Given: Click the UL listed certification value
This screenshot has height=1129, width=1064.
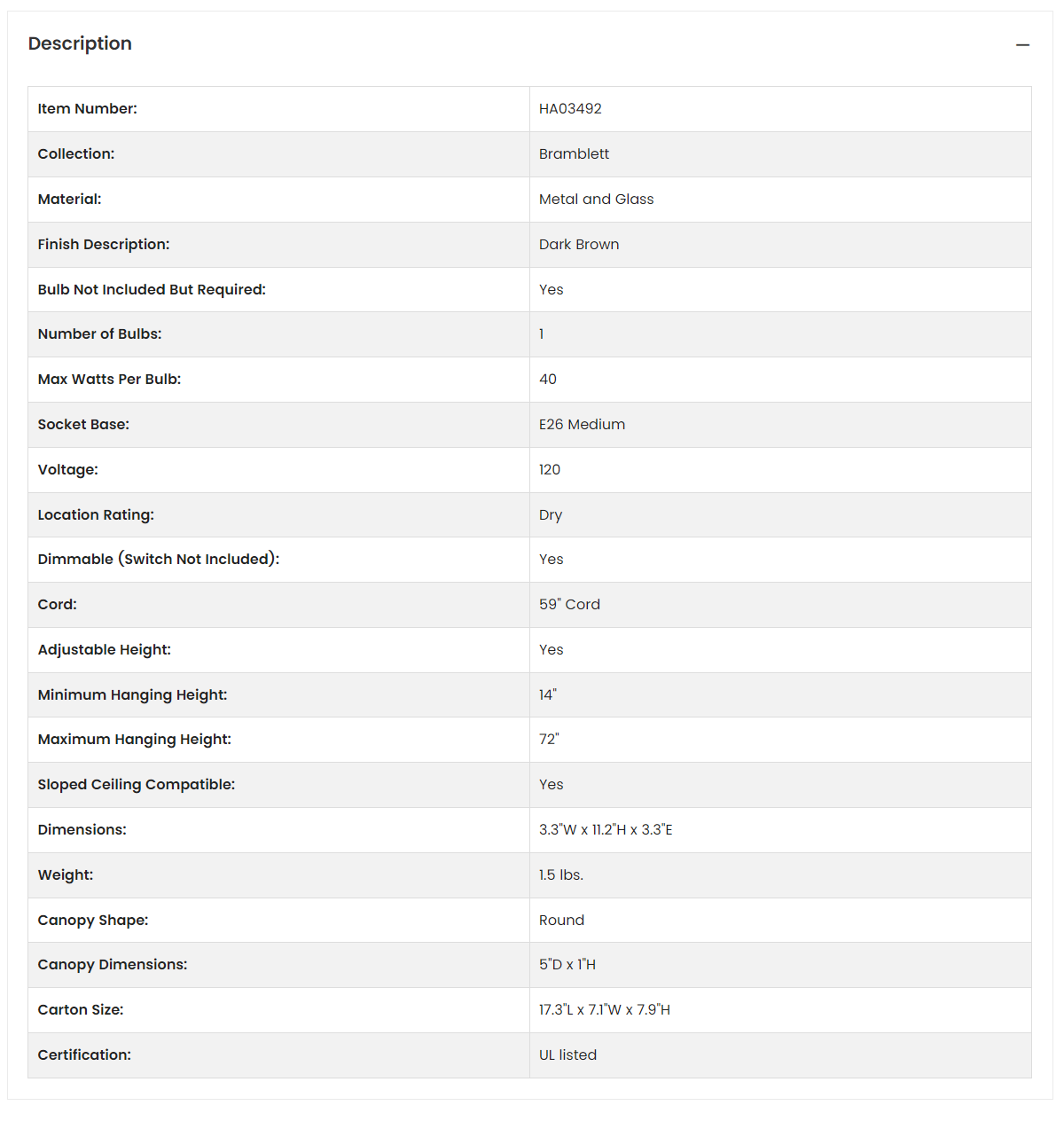Looking at the screenshot, I should click(567, 1055).
